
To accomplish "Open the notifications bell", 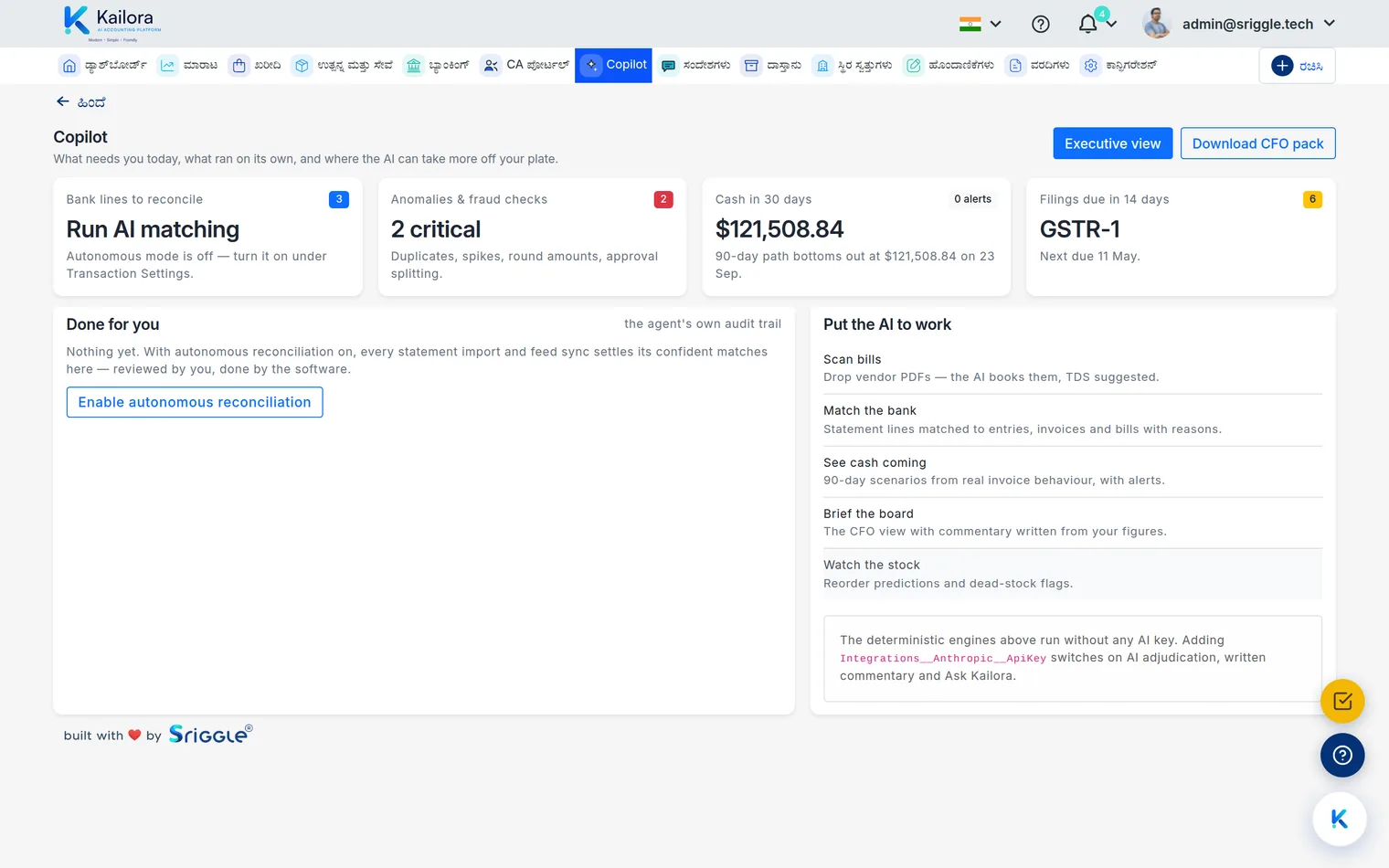I will click(1087, 24).
